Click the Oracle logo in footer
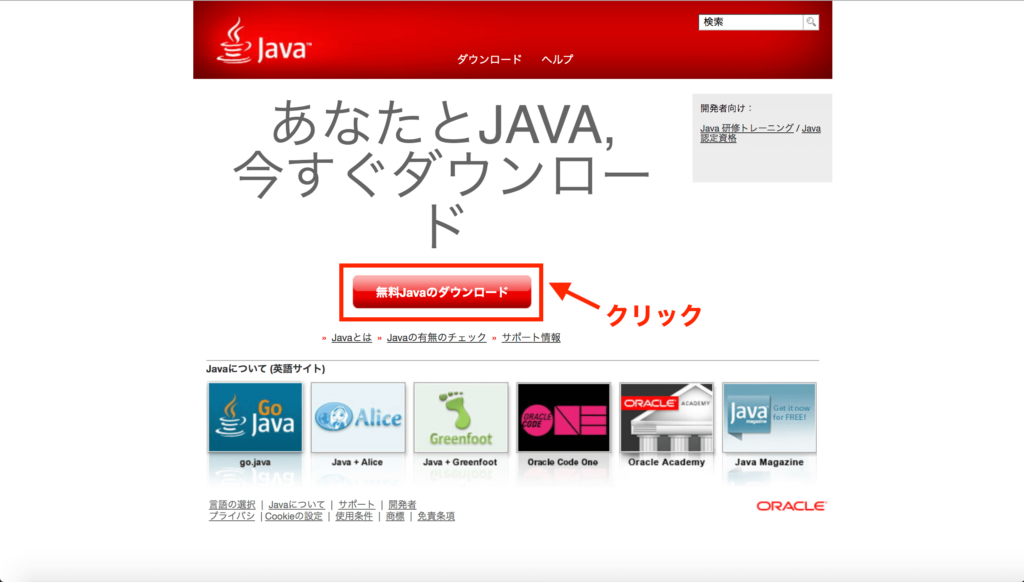Viewport: 1024px width, 582px height. [792, 506]
